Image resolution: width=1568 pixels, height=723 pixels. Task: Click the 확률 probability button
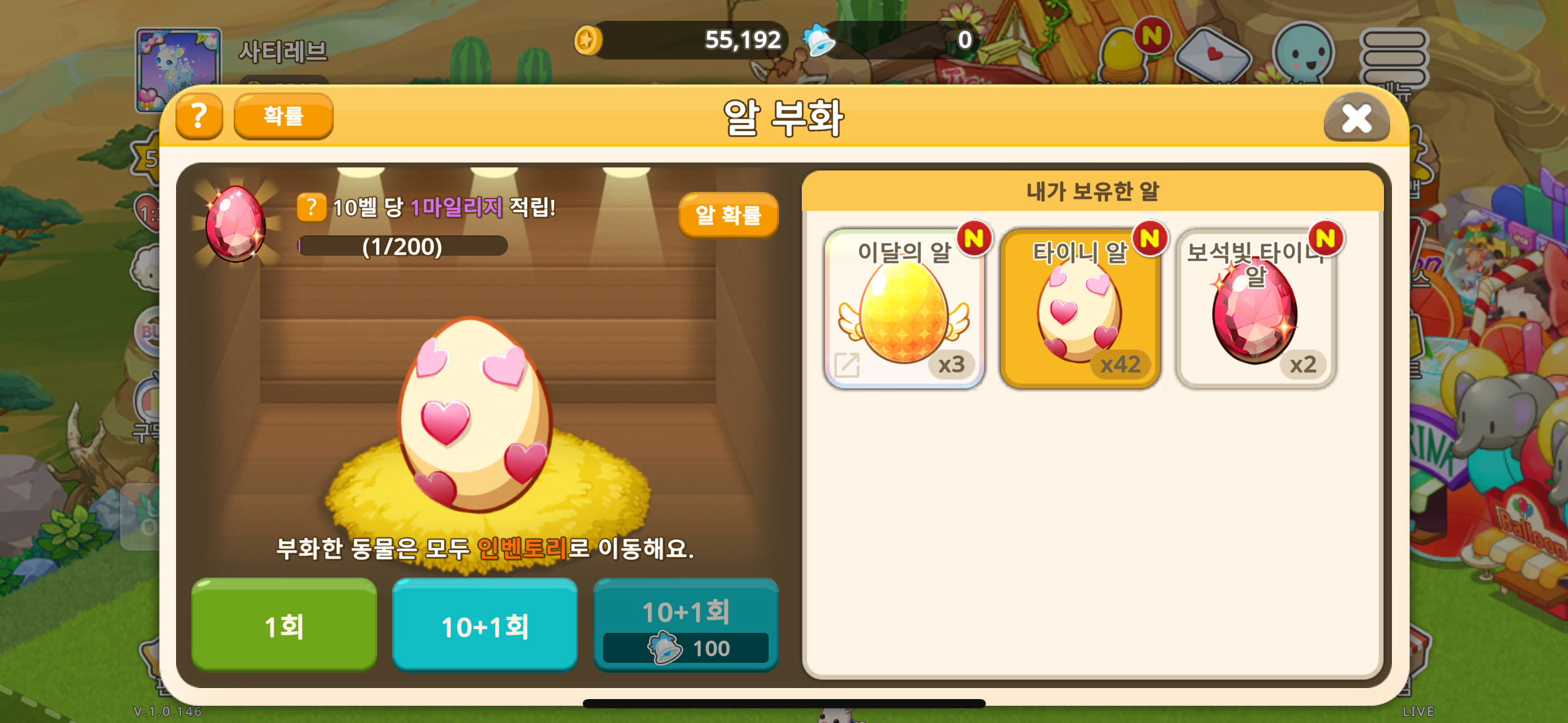tap(283, 116)
